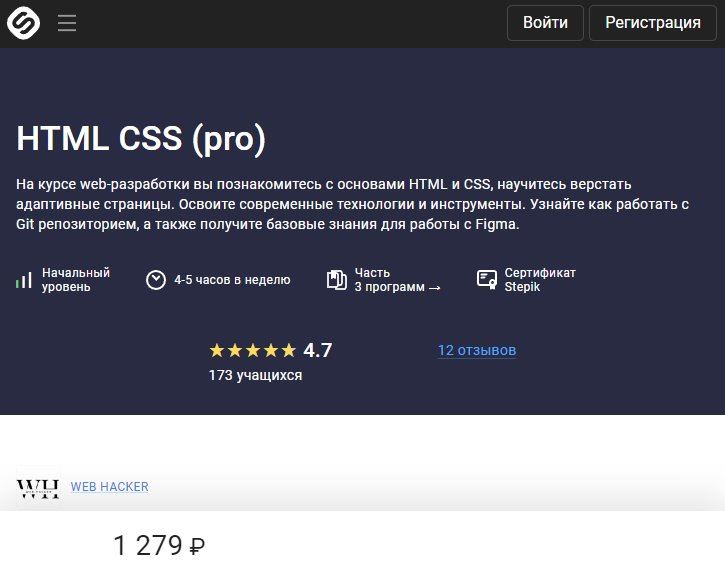
Task: Click the 4-5 часов в неделю text
Action: [232, 280]
